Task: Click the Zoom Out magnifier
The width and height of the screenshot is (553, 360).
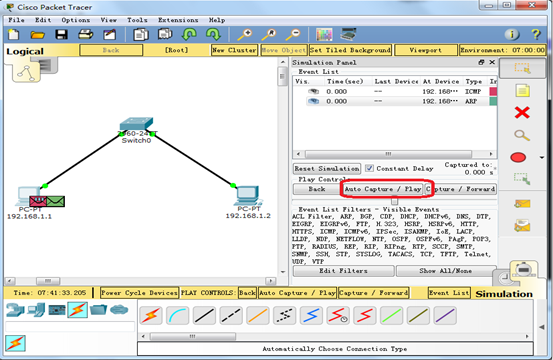Action: click(x=292, y=35)
